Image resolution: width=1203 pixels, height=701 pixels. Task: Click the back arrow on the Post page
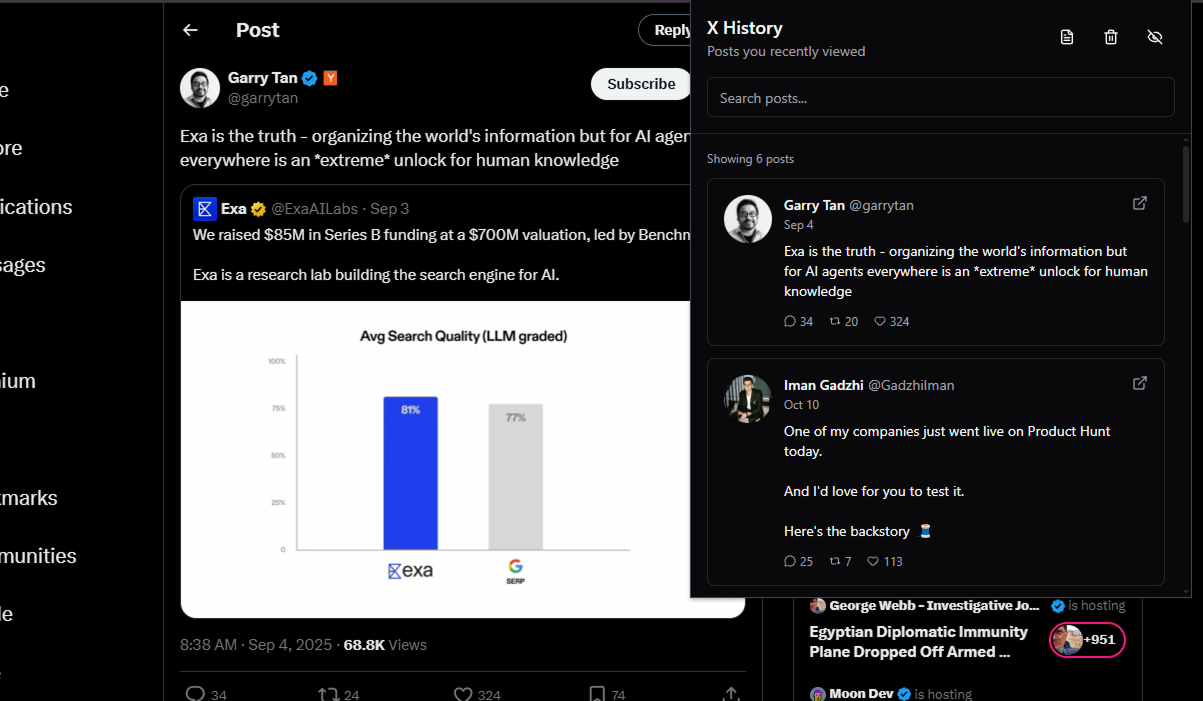[190, 30]
